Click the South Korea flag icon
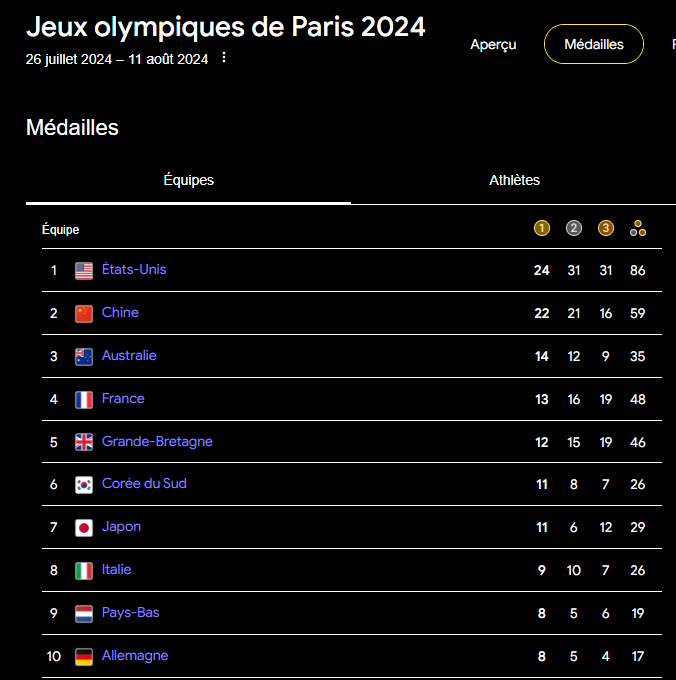 (x=84, y=484)
